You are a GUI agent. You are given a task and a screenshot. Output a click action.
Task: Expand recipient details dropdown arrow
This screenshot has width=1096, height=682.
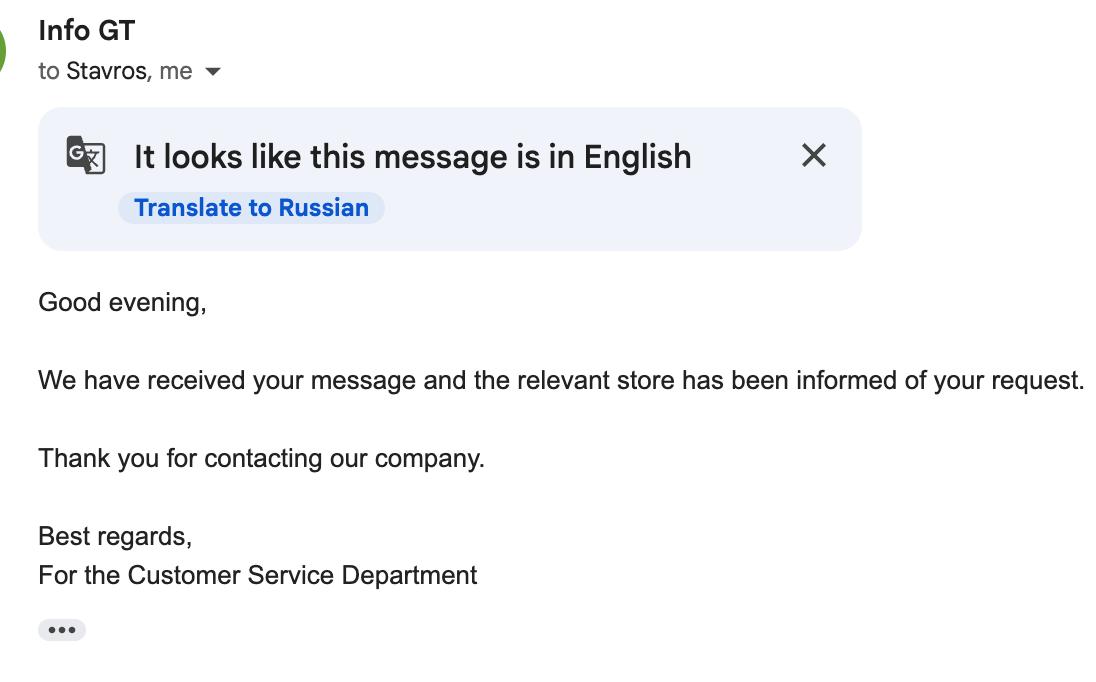click(212, 71)
